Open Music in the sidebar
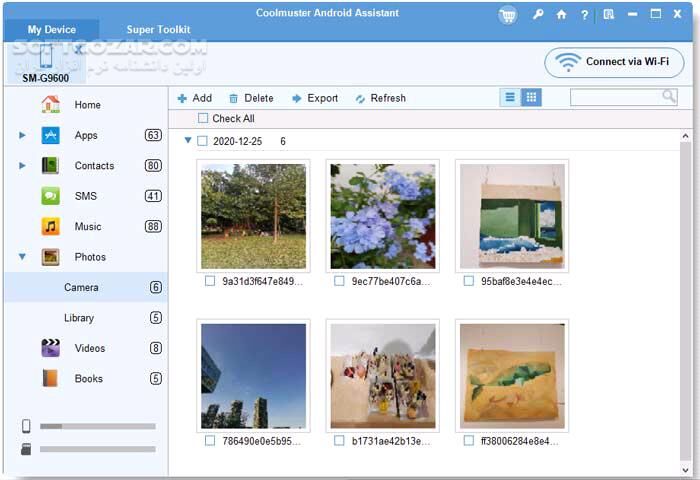Screen dimensions: 700x480 87,227
